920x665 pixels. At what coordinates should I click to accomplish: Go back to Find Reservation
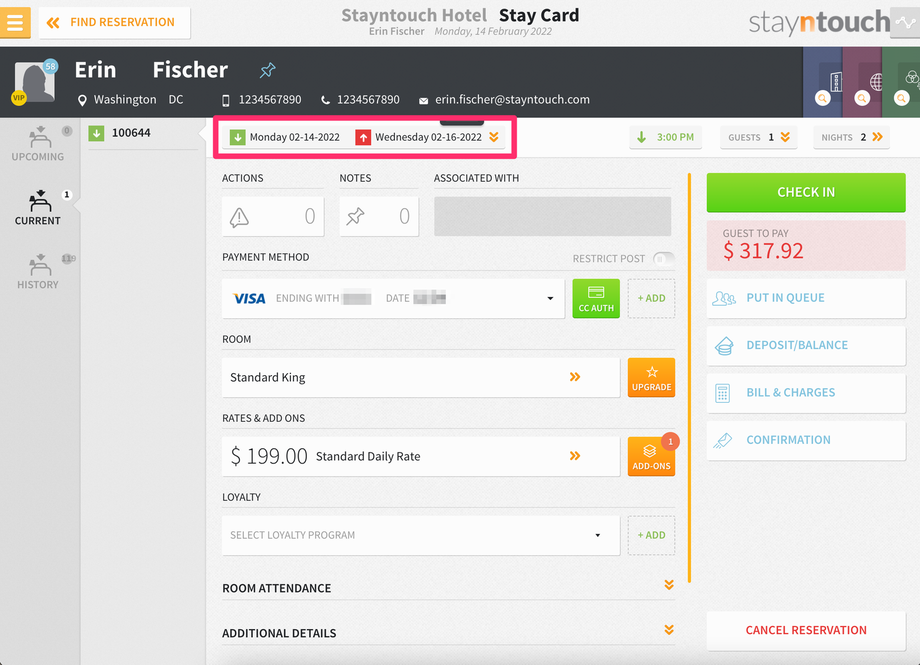click(114, 23)
